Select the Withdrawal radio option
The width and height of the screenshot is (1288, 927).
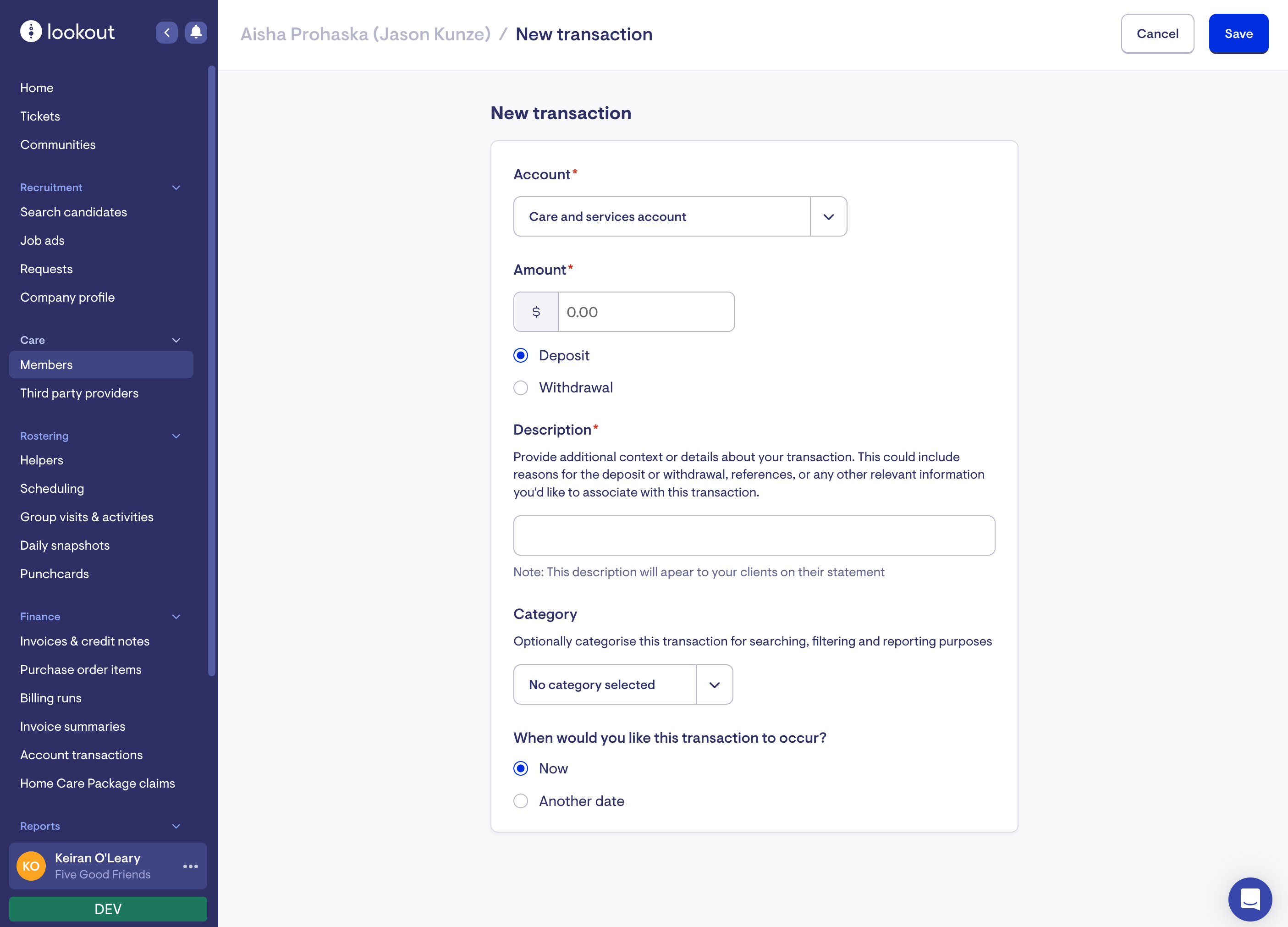tap(520, 387)
